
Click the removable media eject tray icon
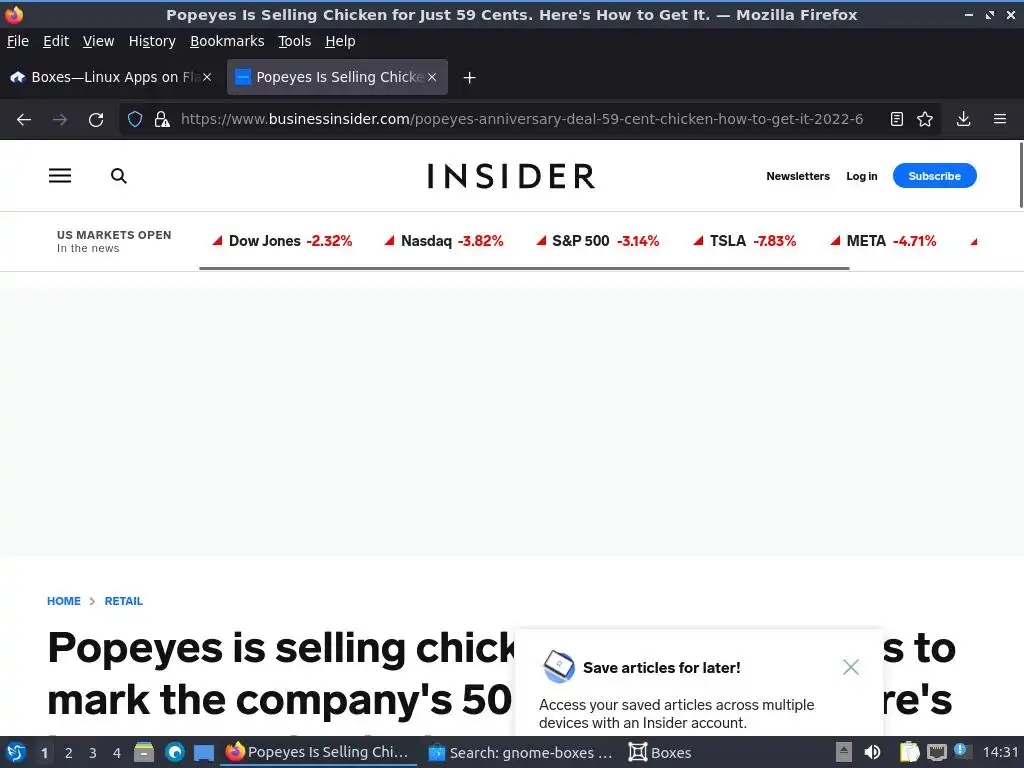844,752
